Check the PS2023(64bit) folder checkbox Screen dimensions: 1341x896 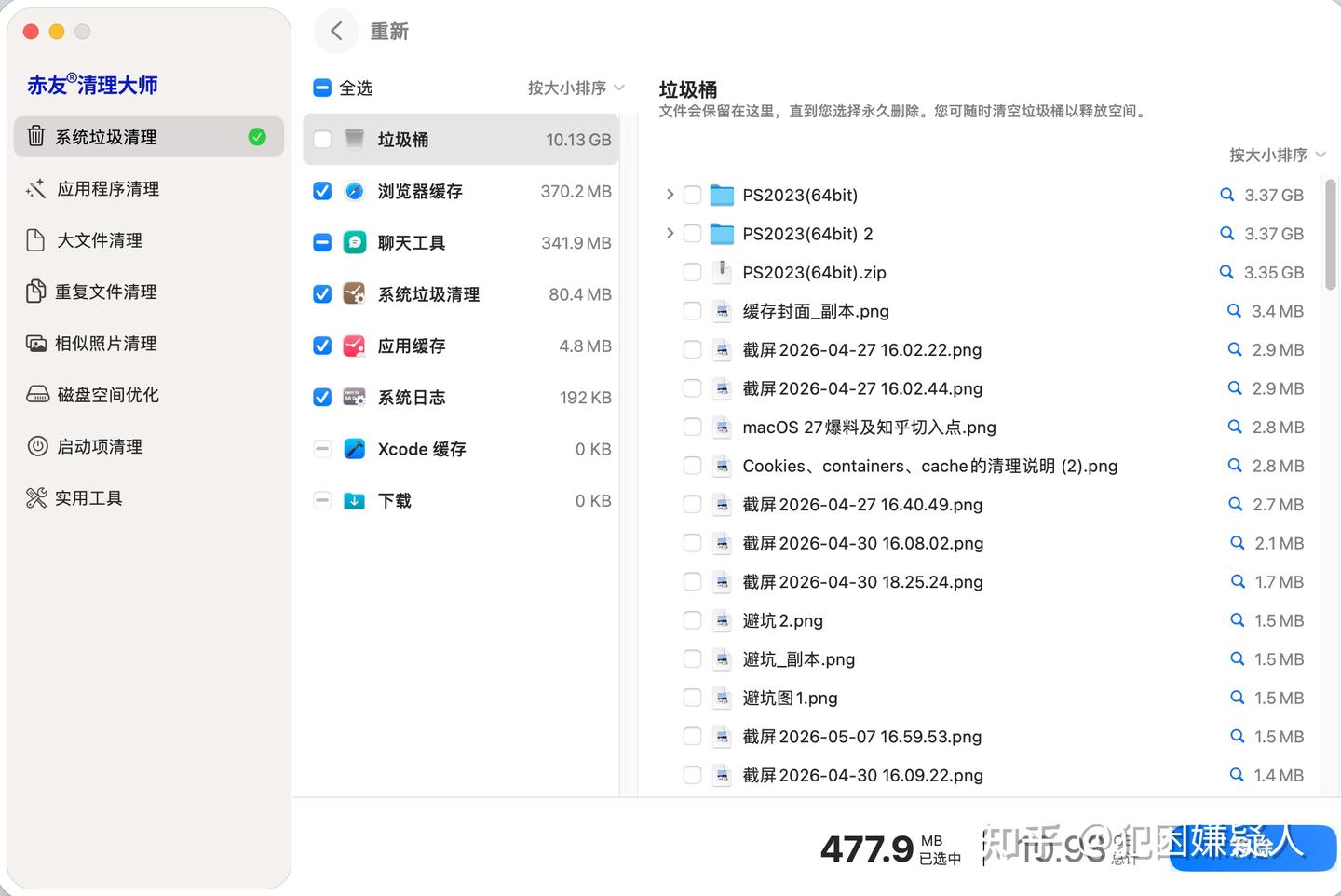[x=692, y=195]
